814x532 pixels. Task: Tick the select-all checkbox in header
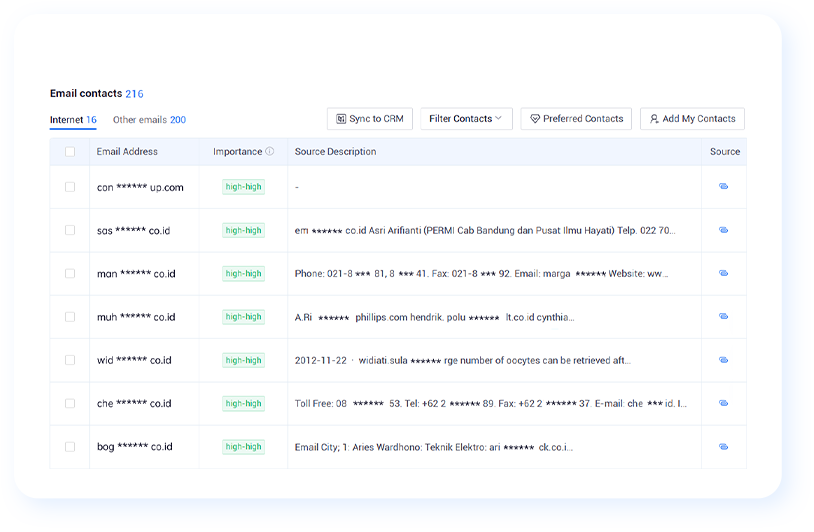pos(70,152)
